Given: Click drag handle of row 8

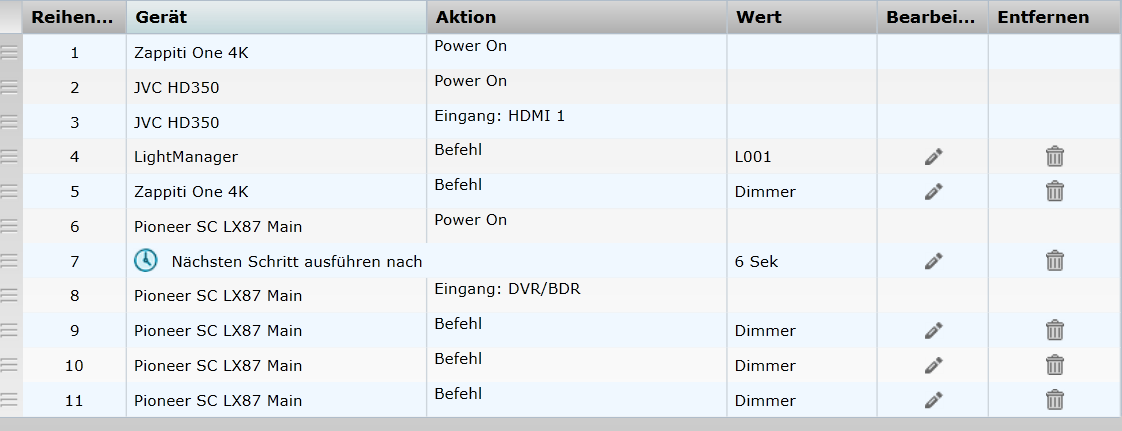Looking at the screenshot, I should tap(9, 295).
